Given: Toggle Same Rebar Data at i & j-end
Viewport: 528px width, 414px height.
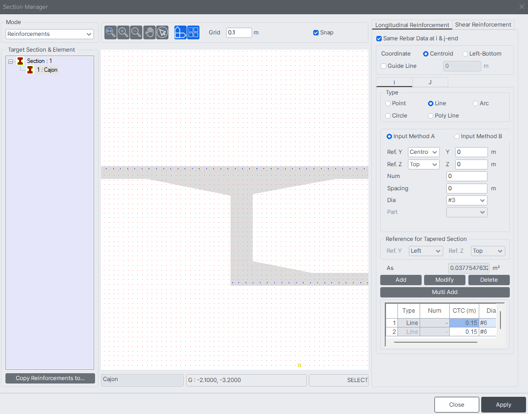Looking at the screenshot, I should (379, 38).
